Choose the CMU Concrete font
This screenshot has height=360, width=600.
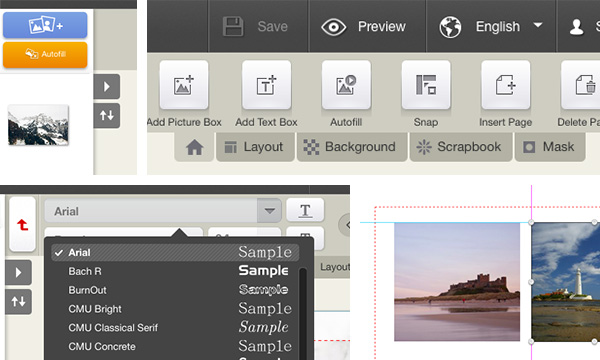coord(175,346)
